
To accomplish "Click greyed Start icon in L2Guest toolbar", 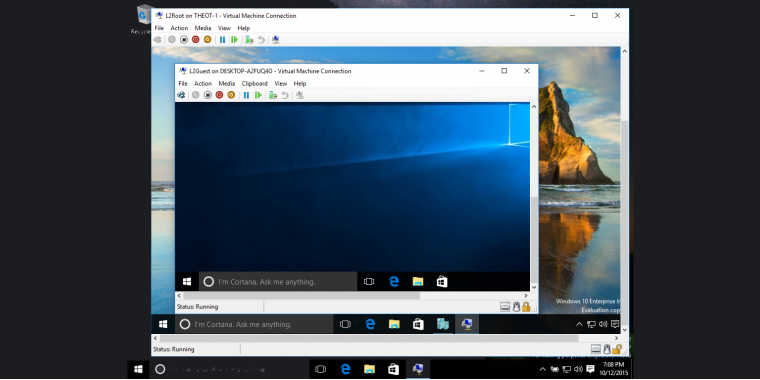I will (x=195, y=95).
